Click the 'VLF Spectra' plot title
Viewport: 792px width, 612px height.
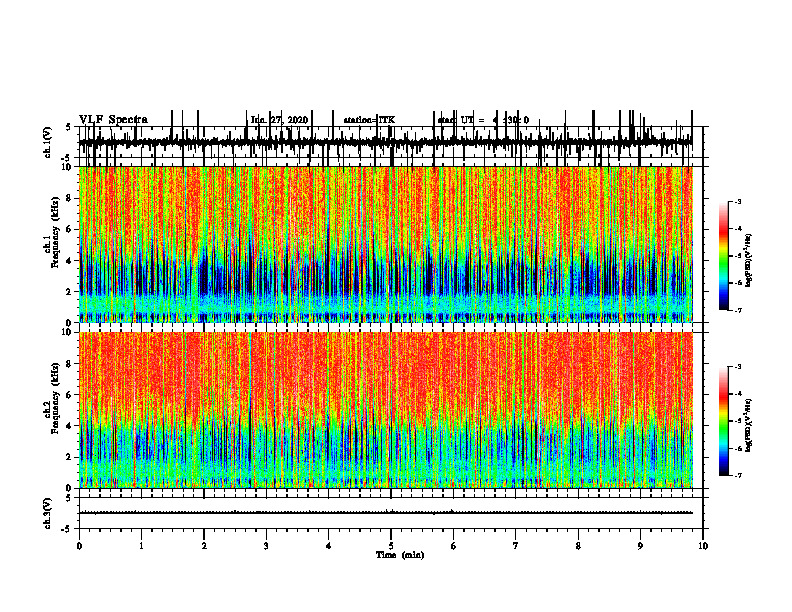click(x=113, y=120)
